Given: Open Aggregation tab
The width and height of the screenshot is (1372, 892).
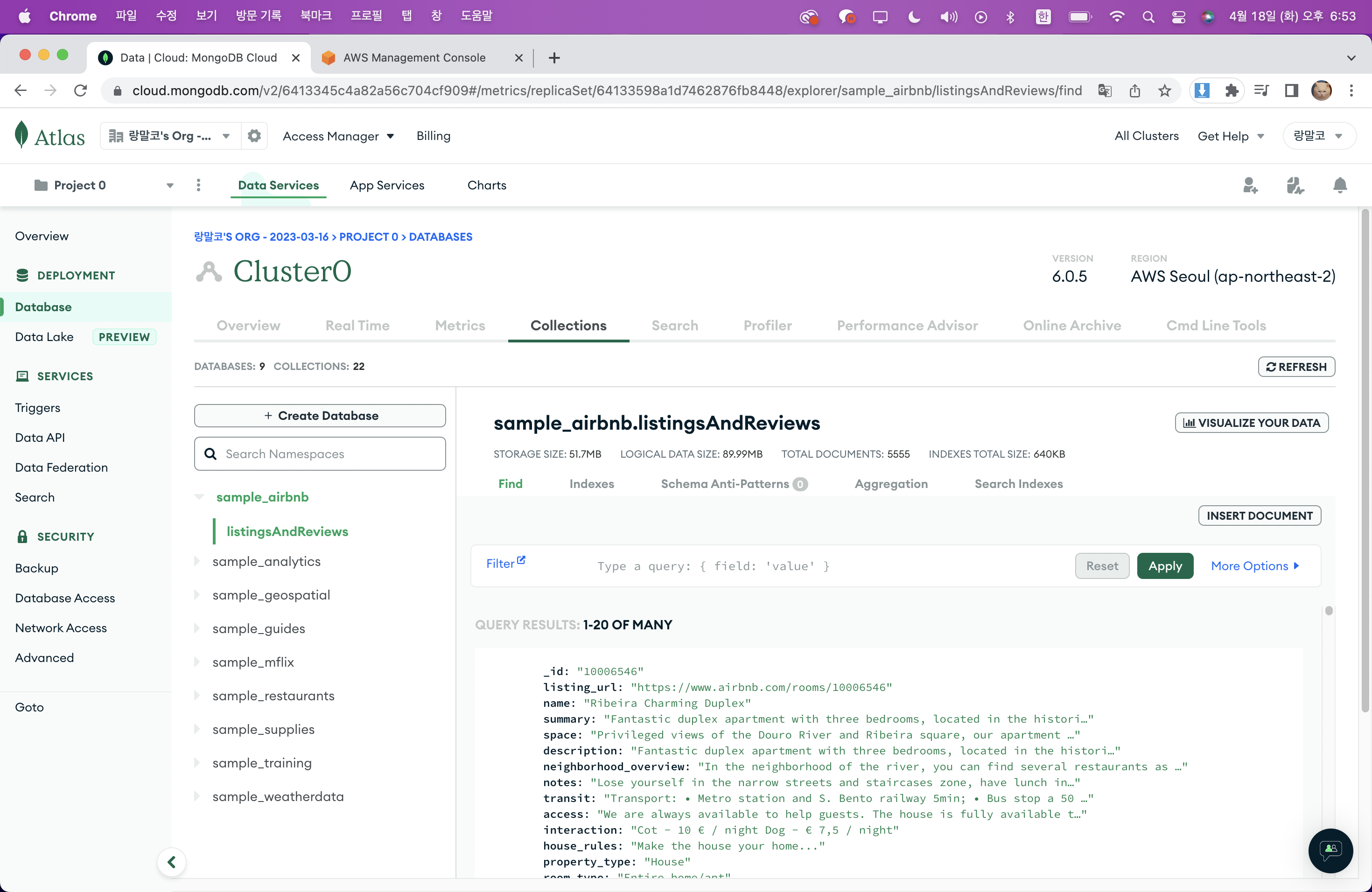Looking at the screenshot, I should (891, 484).
